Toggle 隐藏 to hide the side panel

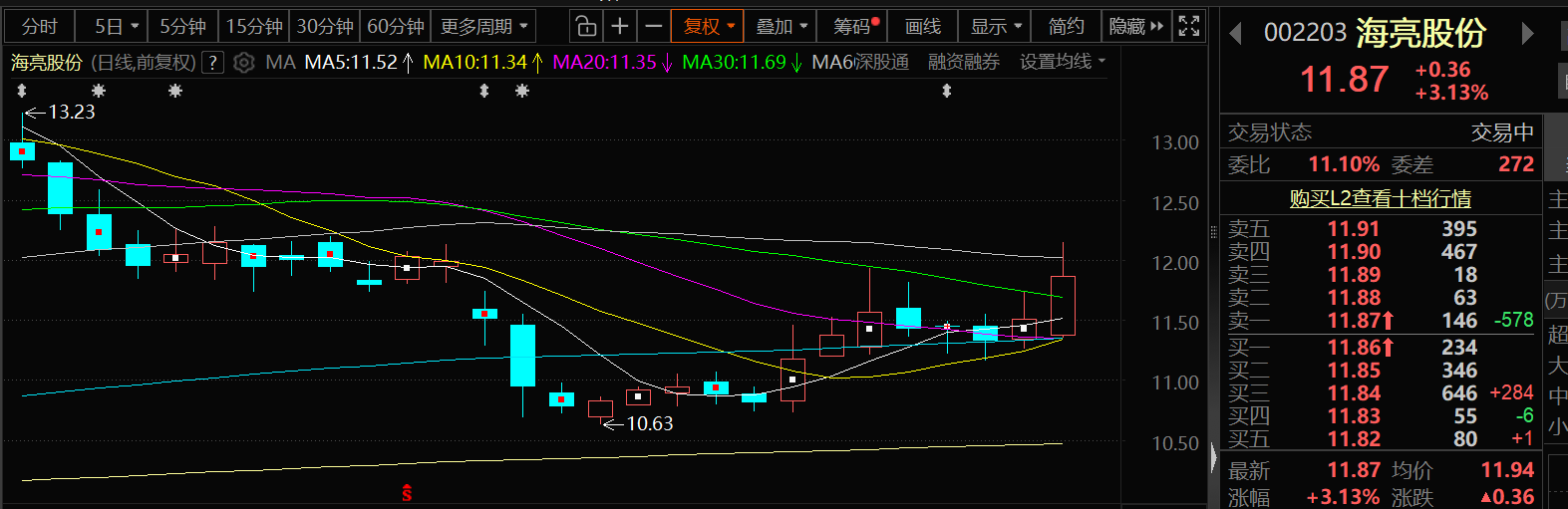coord(1135,26)
